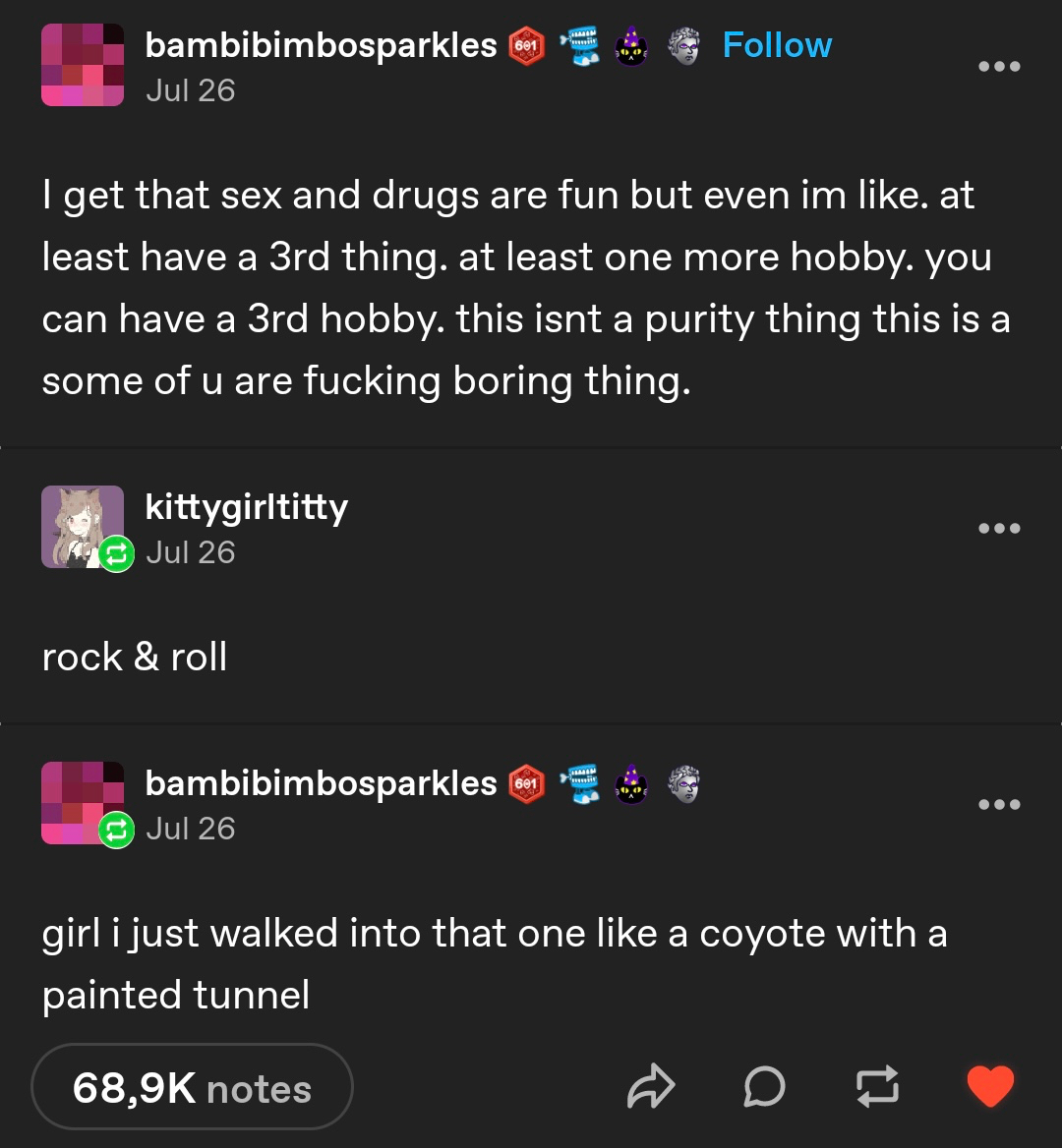Open the top bambibimbosparkles username
1062x1148 pixels.
pyautogui.click(x=321, y=45)
